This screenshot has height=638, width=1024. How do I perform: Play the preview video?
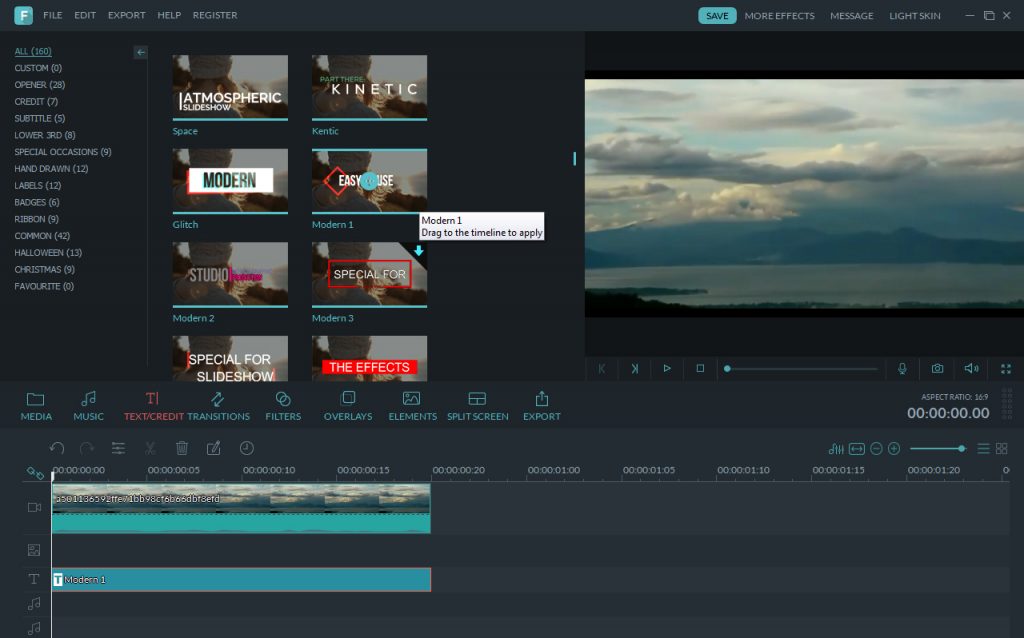pos(667,368)
